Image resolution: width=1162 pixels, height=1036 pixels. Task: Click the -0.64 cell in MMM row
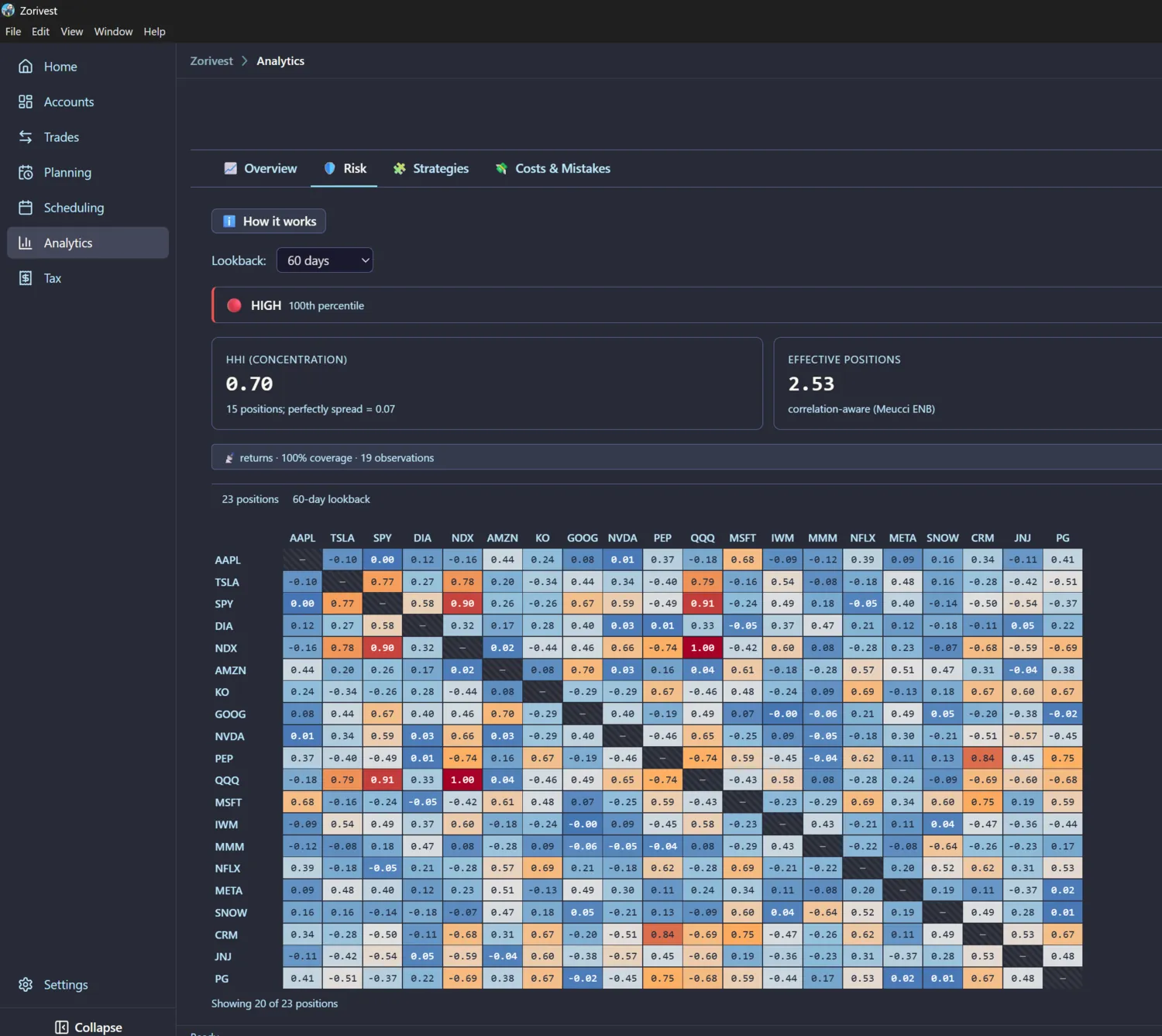[943, 846]
